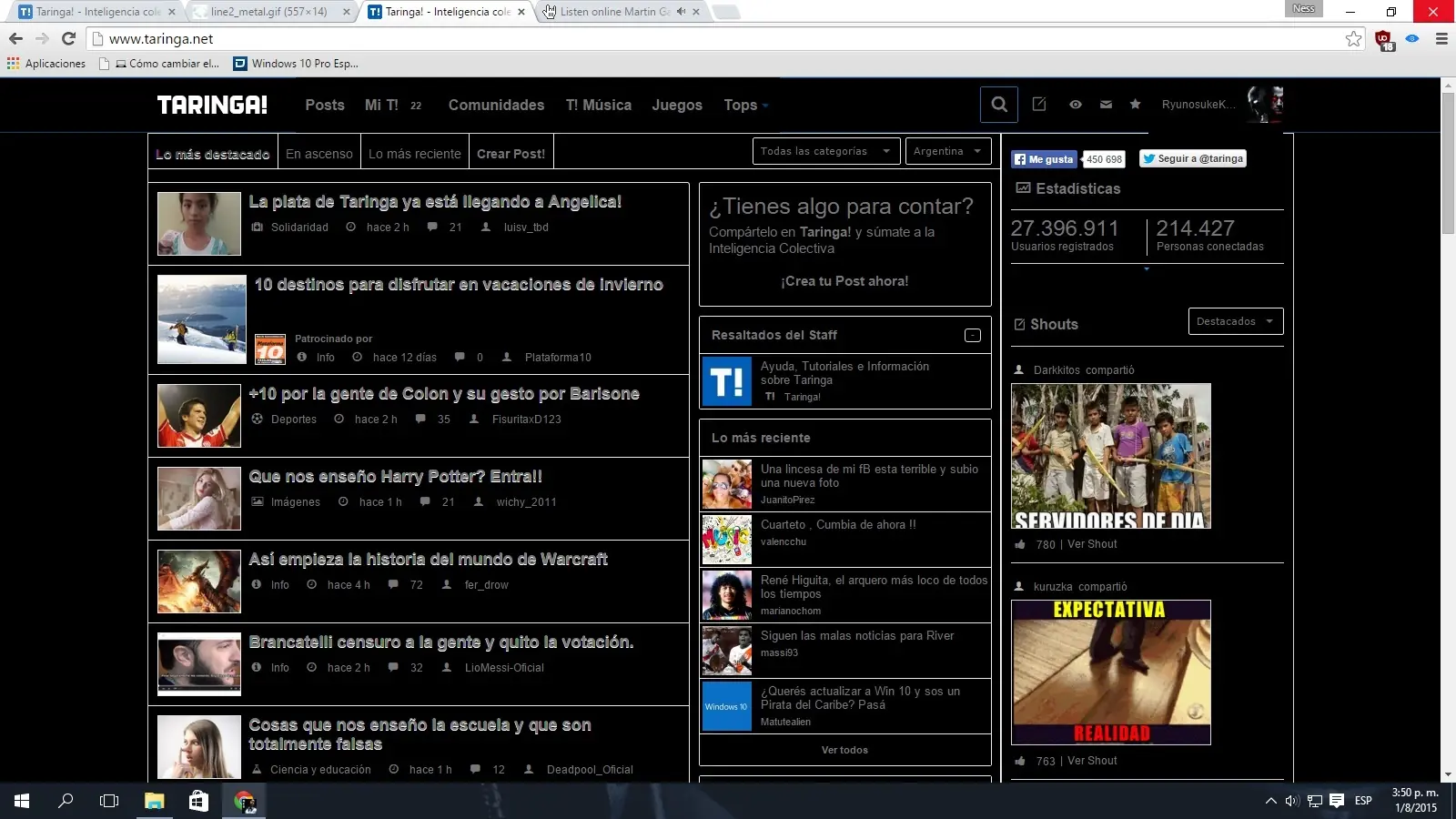Image resolution: width=1456 pixels, height=819 pixels.
Task: Click the Crear Post! button
Action: point(511,154)
